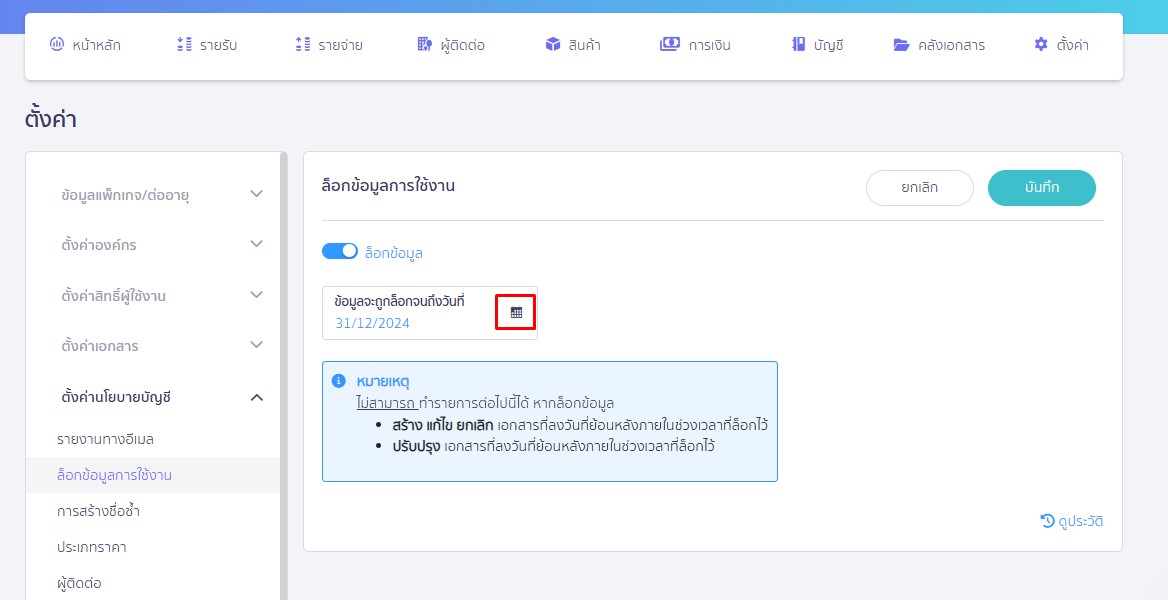
Task: Open the ตั้งค่า menu in top bar
Action: point(1061,45)
